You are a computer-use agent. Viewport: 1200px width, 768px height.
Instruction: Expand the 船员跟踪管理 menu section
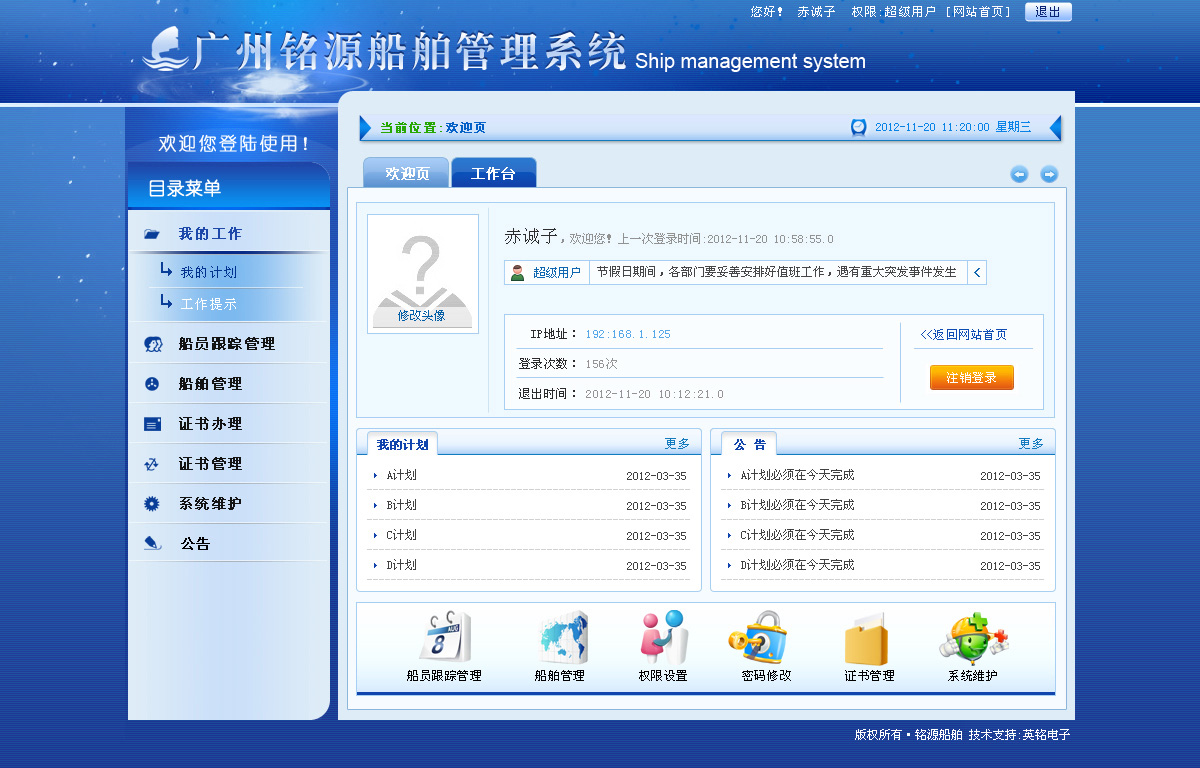click(229, 344)
